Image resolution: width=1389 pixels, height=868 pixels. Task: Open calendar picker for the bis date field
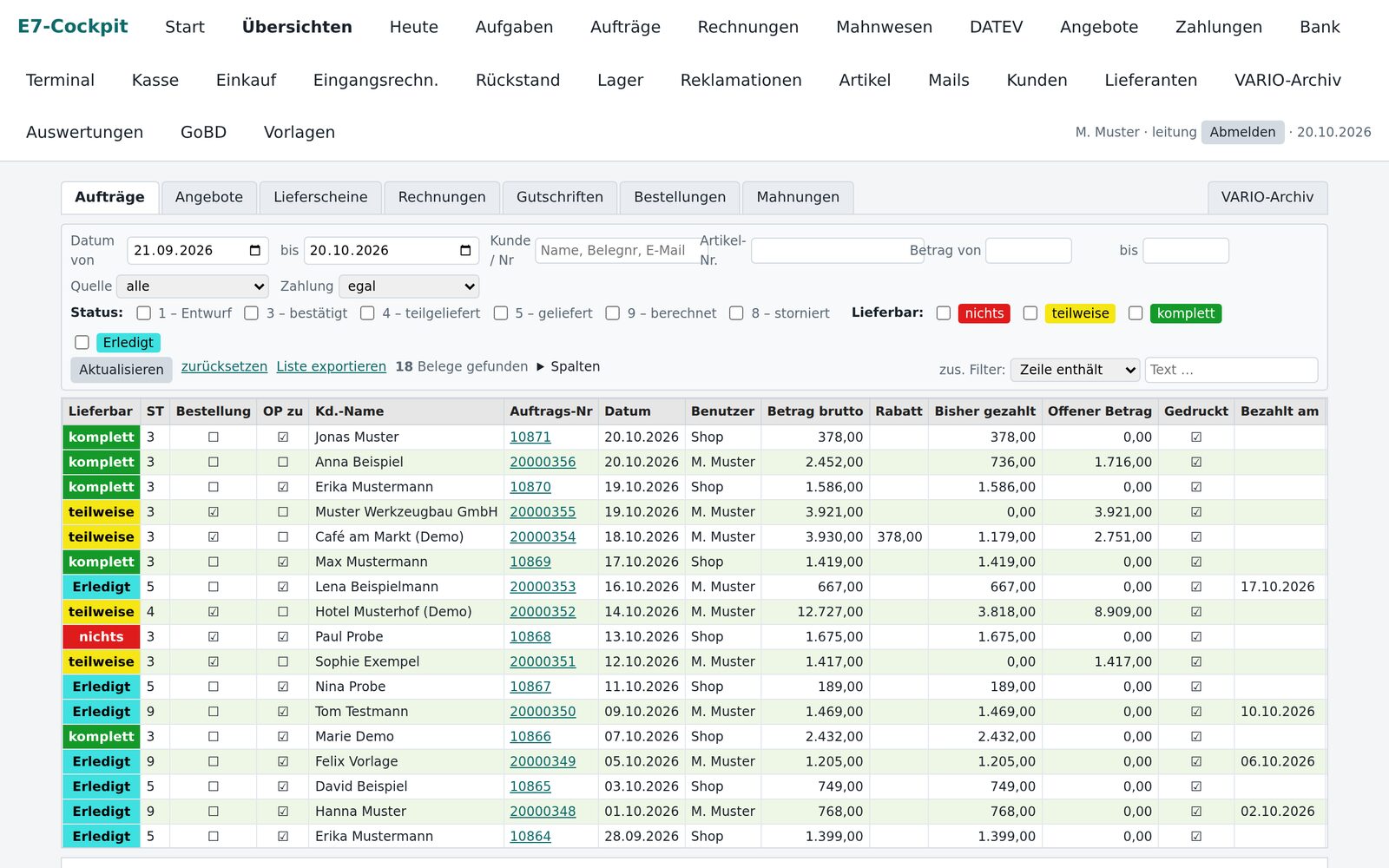pos(465,251)
